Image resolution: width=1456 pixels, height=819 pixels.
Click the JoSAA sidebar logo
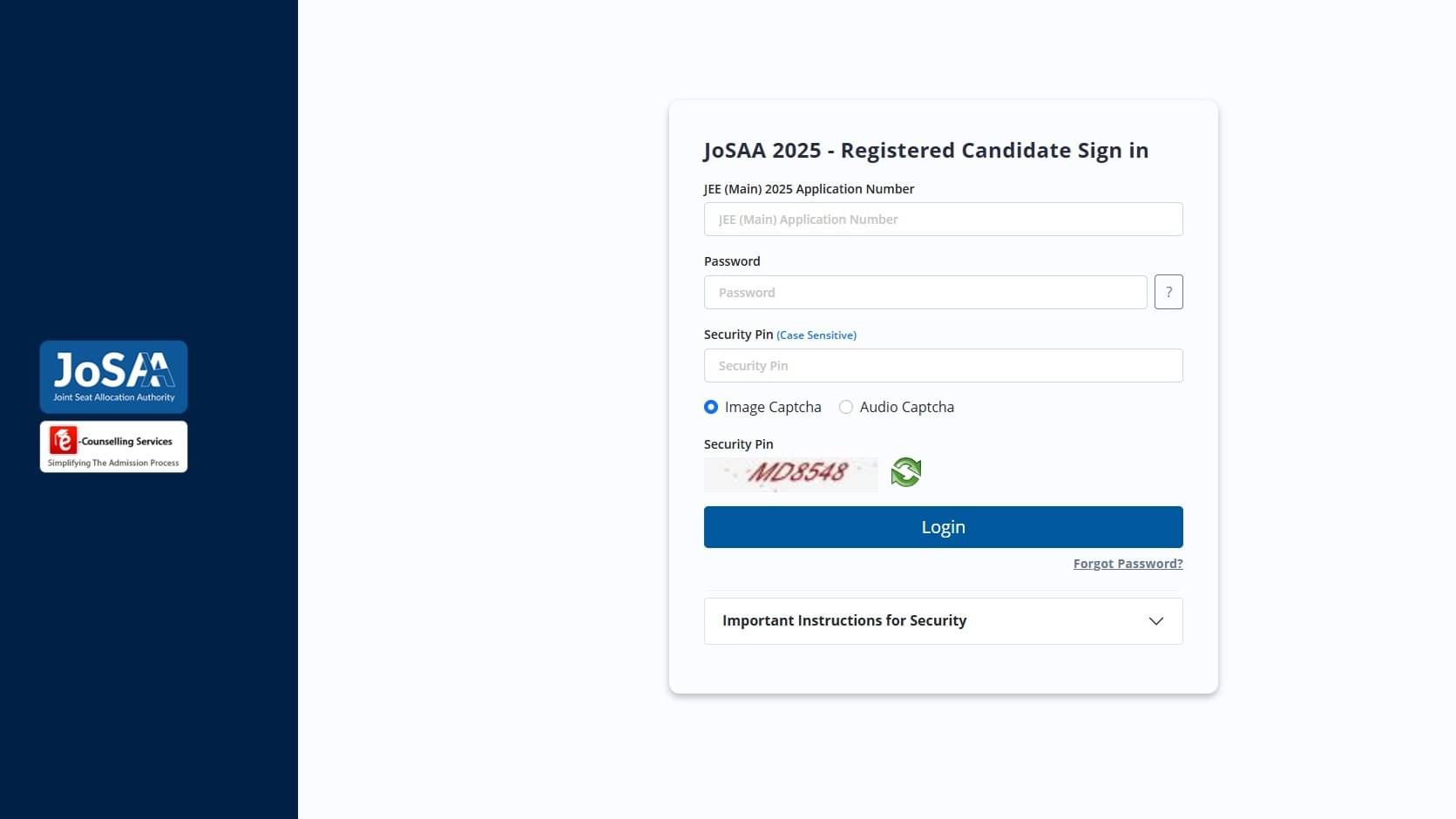tap(113, 376)
